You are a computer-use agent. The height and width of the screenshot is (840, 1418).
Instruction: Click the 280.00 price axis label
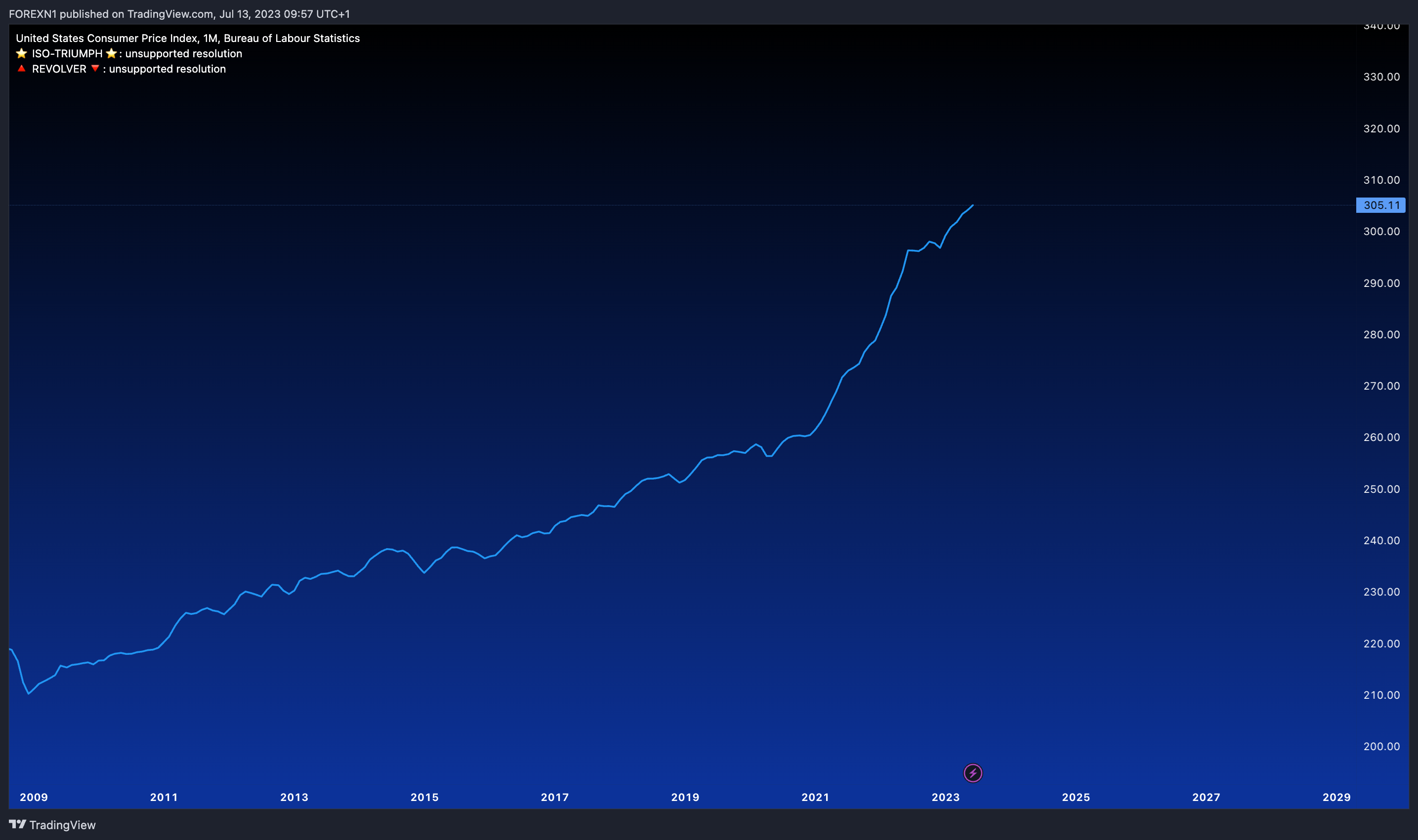1381,334
